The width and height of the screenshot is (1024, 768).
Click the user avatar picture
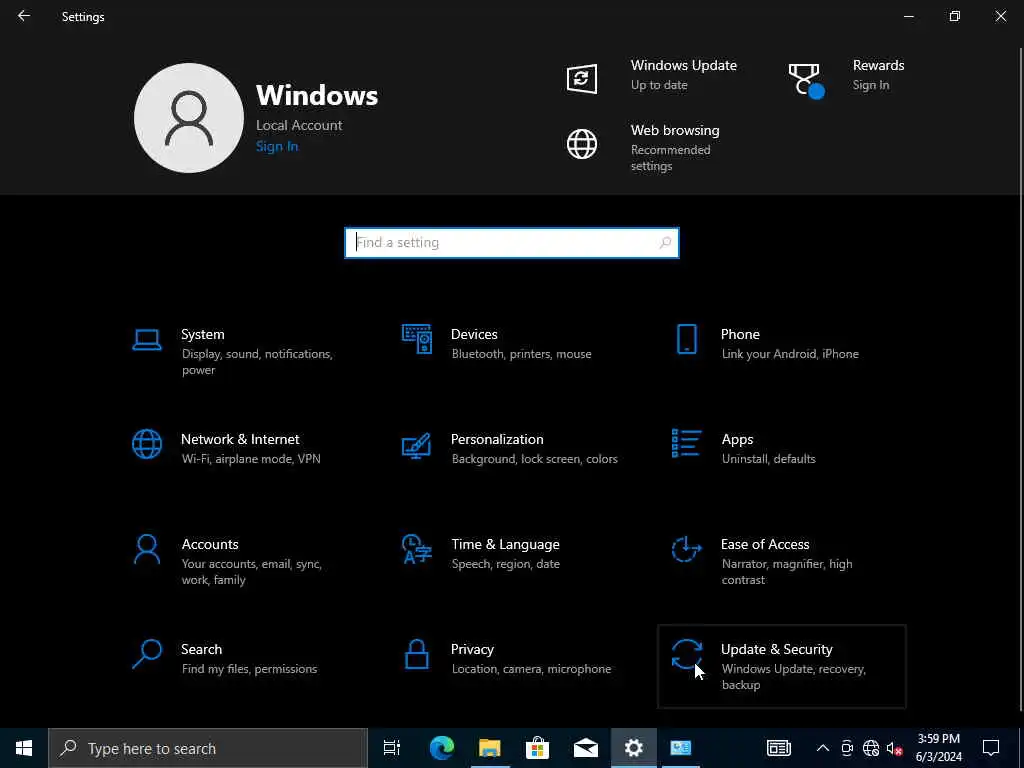click(189, 118)
